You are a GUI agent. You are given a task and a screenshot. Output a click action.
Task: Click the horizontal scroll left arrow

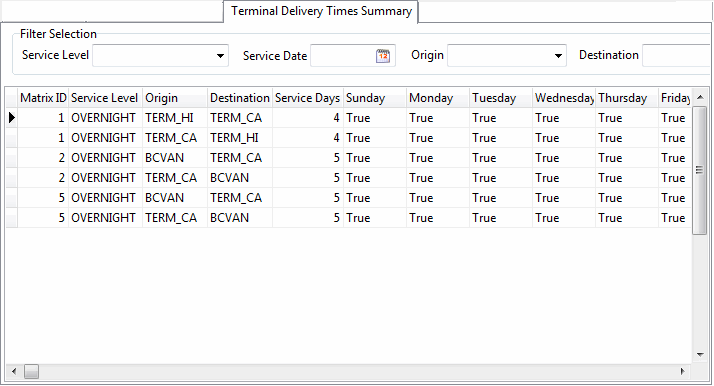click(x=14, y=371)
